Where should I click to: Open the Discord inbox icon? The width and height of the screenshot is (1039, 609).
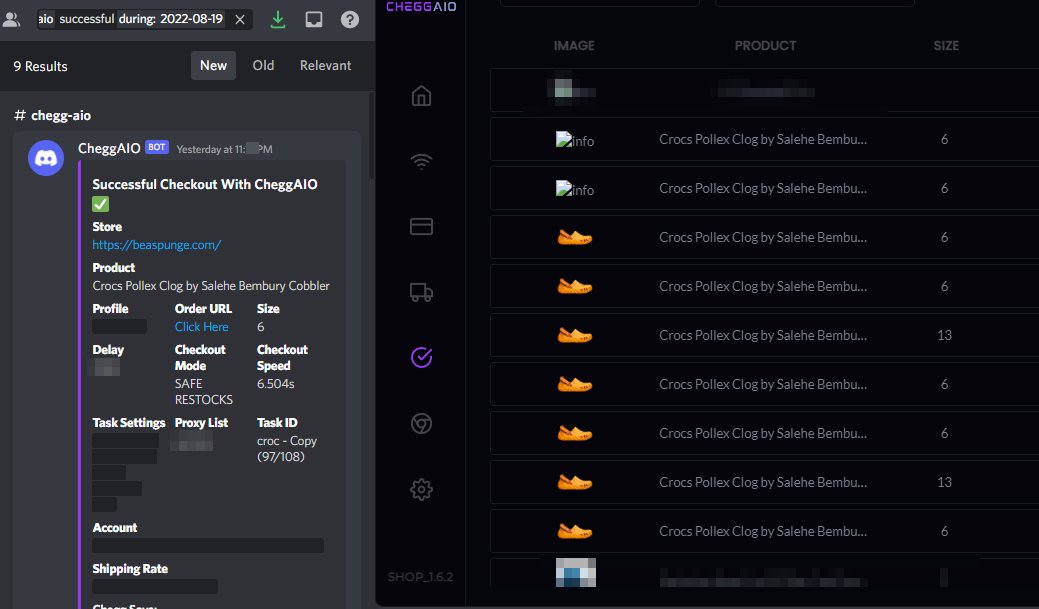click(313, 19)
